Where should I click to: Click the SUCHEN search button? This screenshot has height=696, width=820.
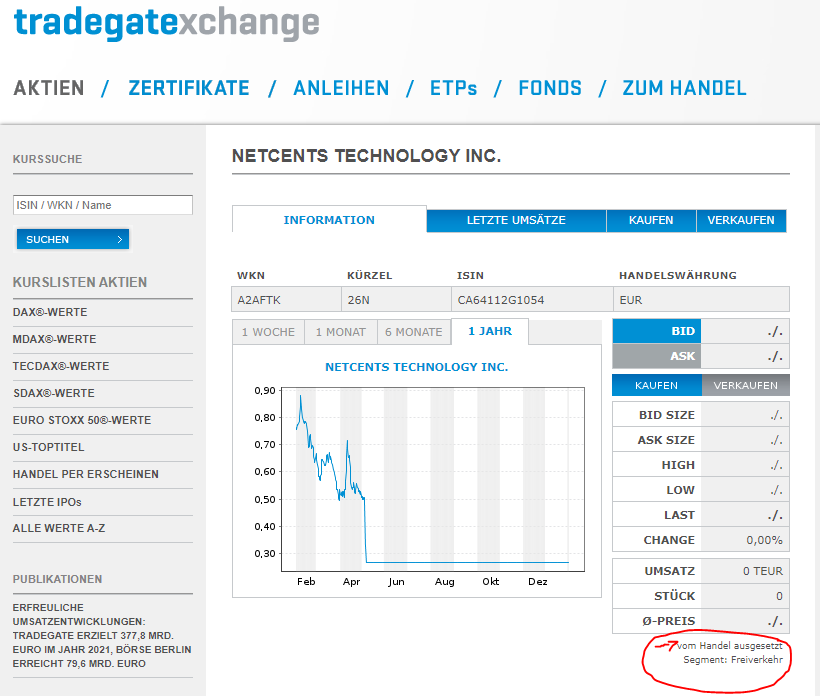tap(73, 239)
